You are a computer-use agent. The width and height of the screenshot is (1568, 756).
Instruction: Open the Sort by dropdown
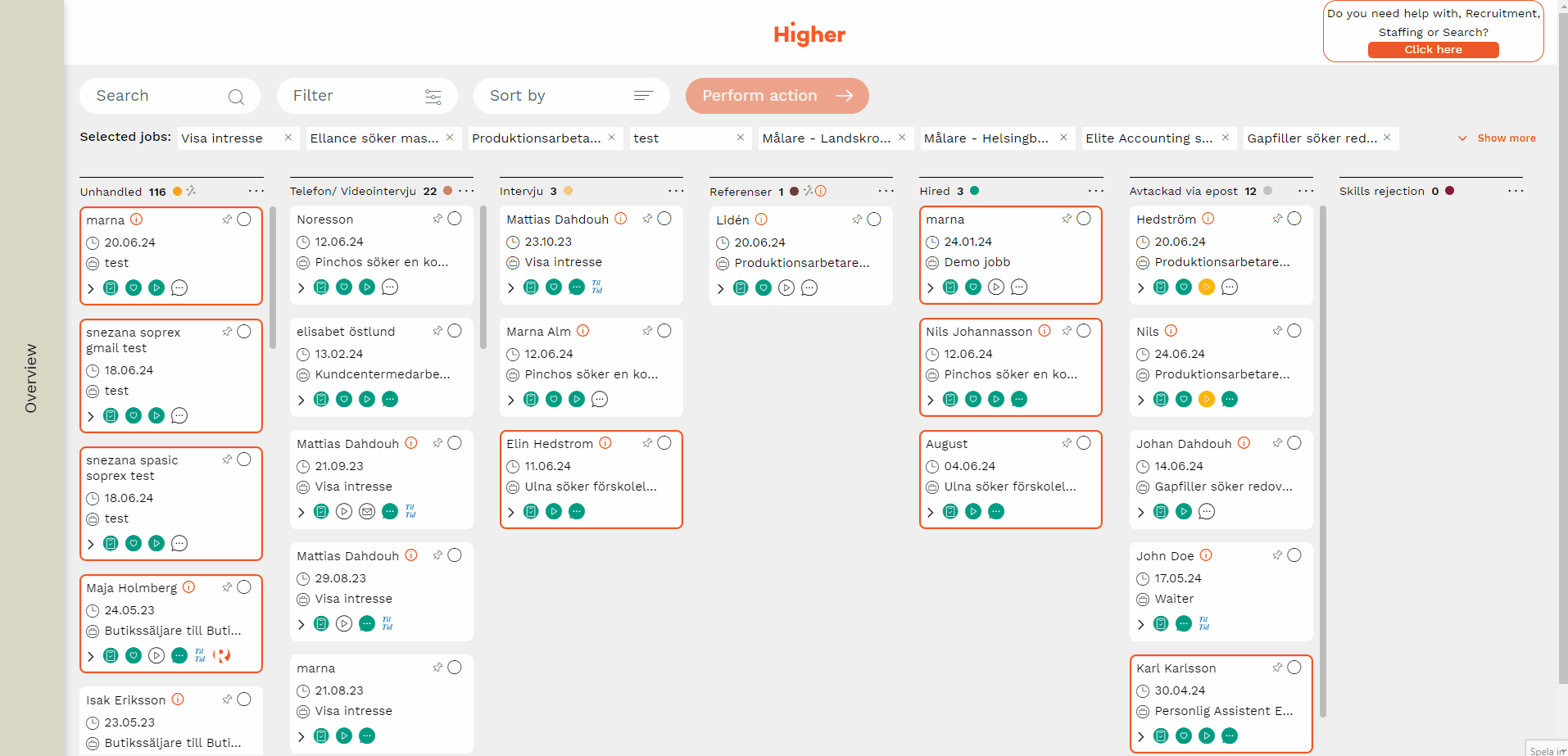coord(571,96)
